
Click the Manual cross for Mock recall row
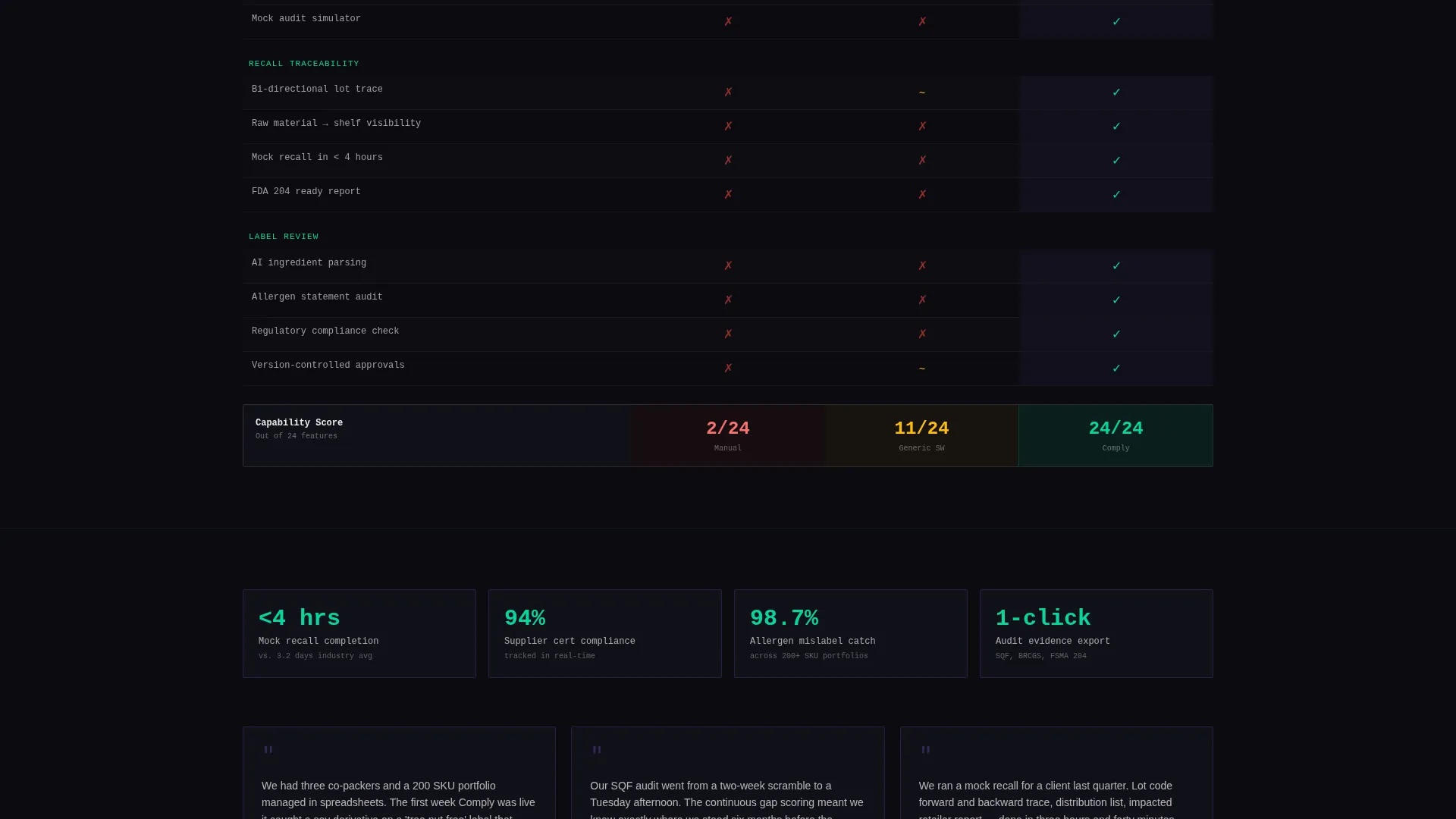click(728, 161)
